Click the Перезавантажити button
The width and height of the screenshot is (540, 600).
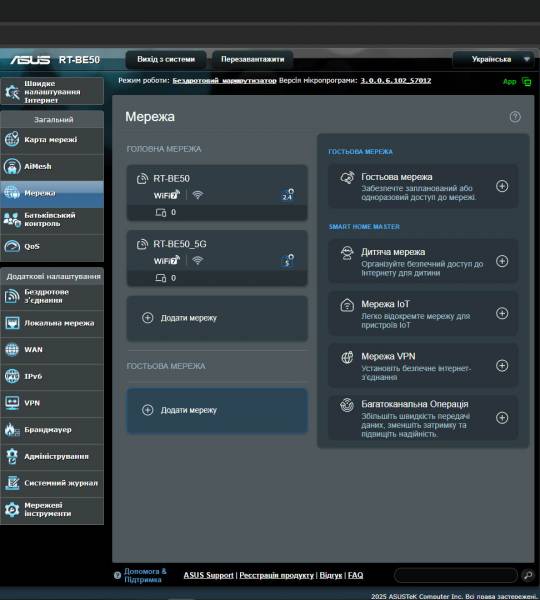coord(253,59)
